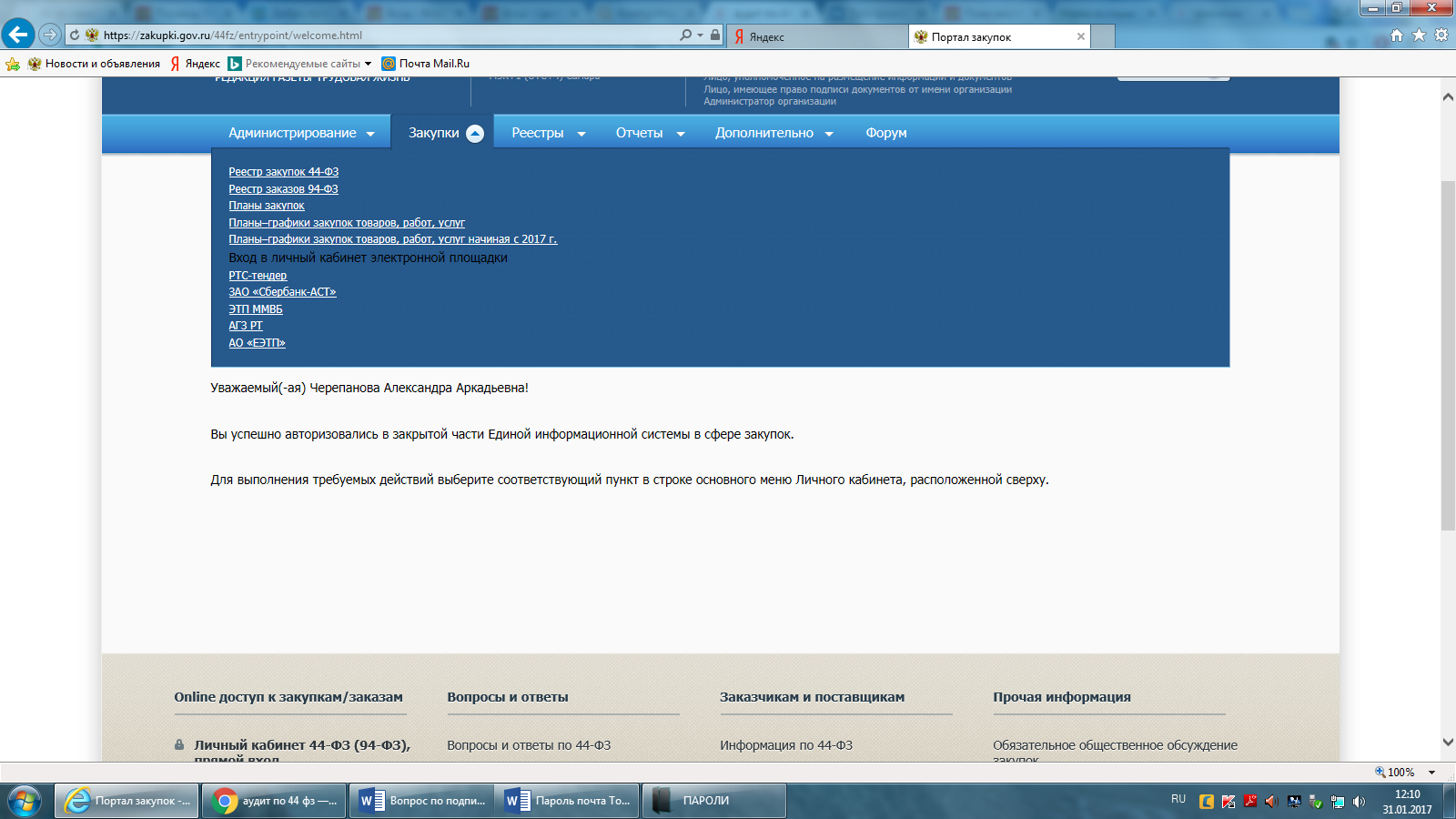Image resolution: width=1456 pixels, height=819 pixels.
Task: Click the browser back arrow button
Action: (18, 35)
